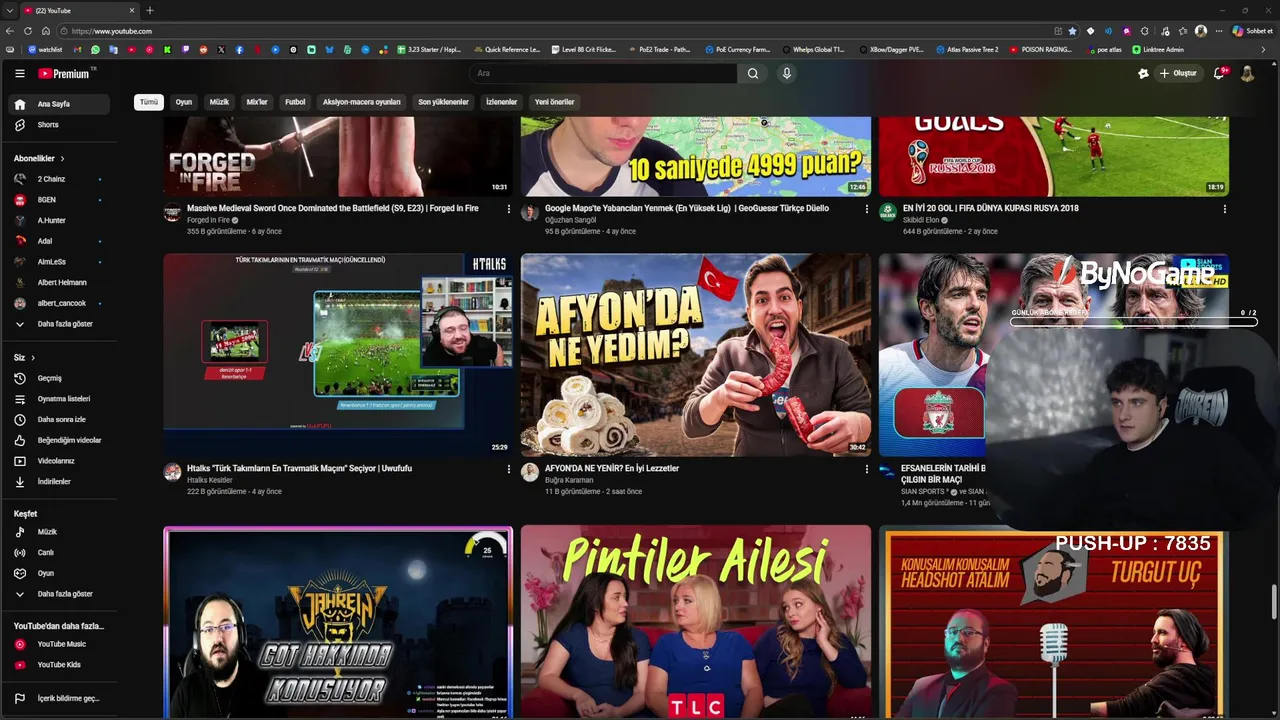The width and height of the screenshot is (1280, 720).
Task: Open the YouTube hamburger guide menu
Action: pos(19,73)
